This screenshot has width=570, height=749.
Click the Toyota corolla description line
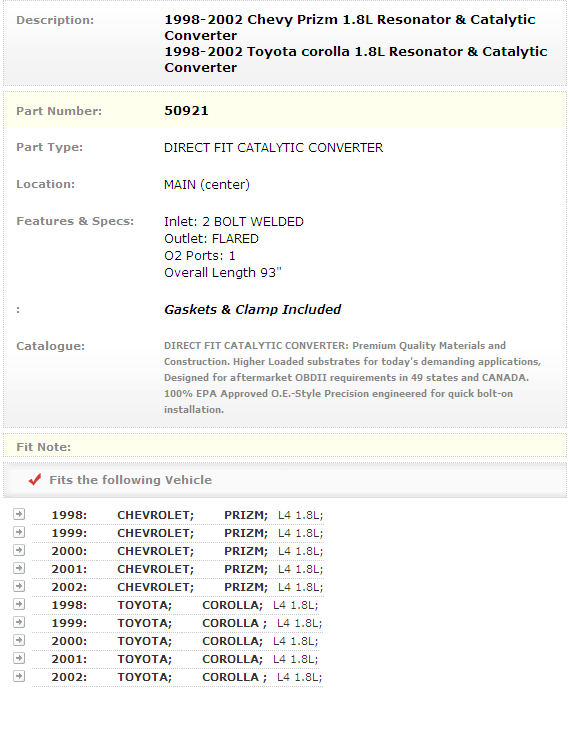(x=355, y=60)
